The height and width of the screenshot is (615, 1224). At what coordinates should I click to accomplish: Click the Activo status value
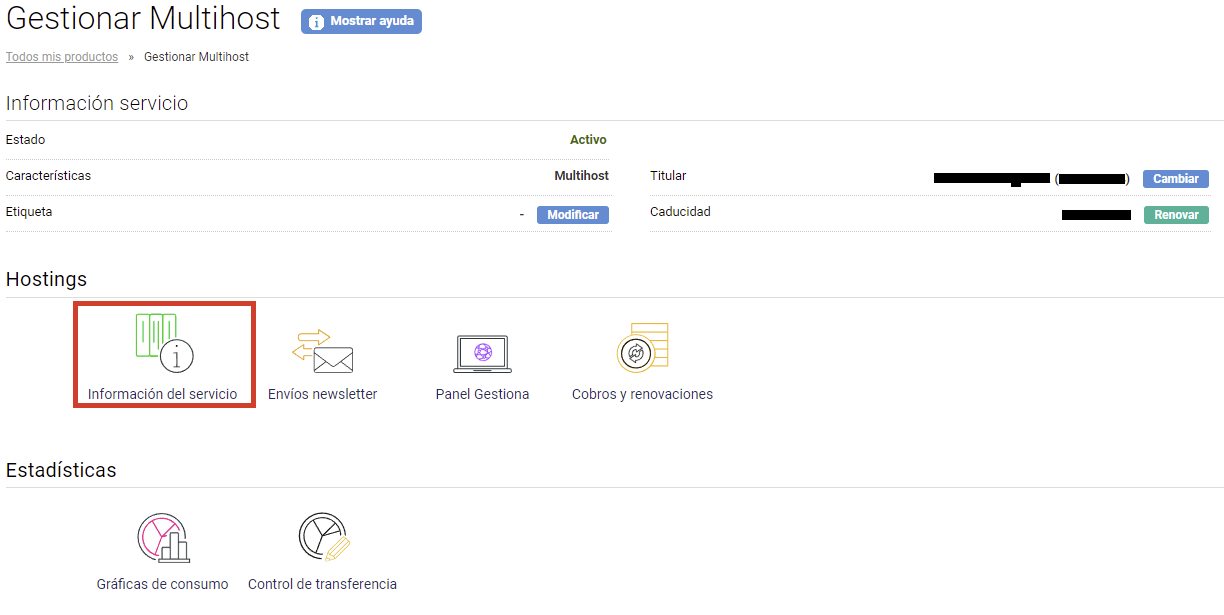coord(588,140)
